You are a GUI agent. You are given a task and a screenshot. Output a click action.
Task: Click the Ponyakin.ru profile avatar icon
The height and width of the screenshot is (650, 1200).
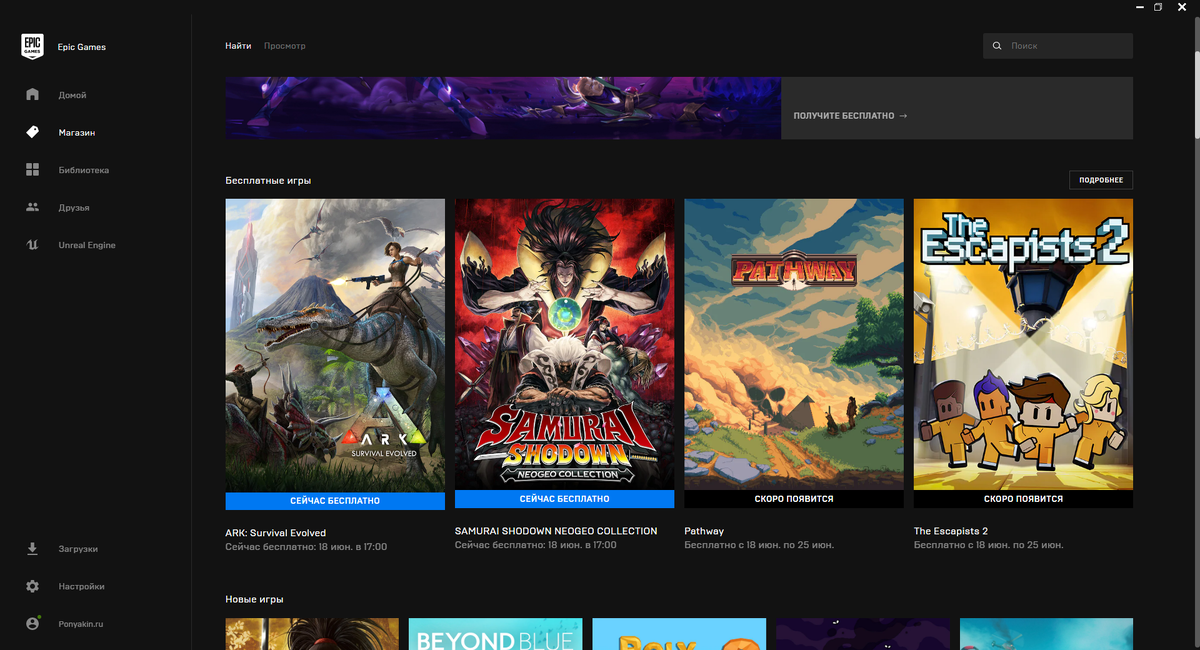pyautogui.click(x=32, y=623)
